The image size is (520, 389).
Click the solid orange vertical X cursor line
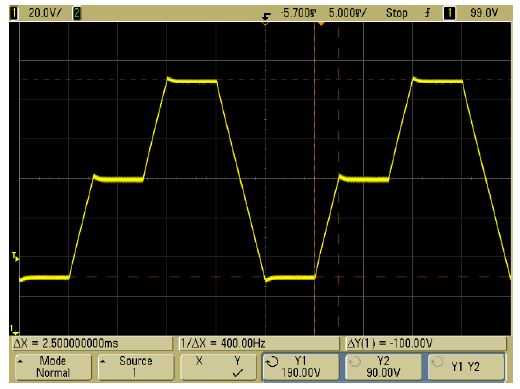pyautogui.click(x=314, y=180)
